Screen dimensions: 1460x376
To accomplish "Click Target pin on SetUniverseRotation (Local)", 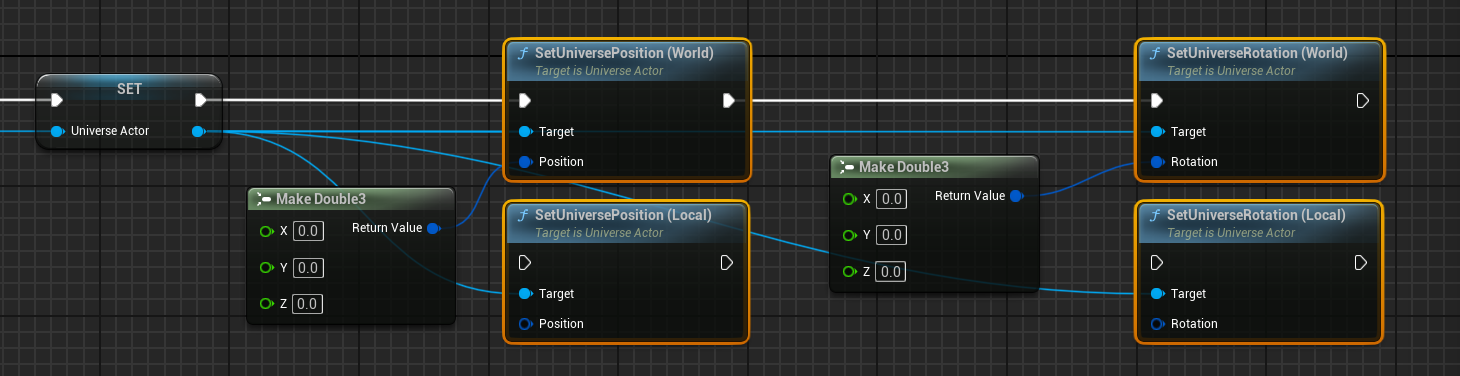I will pyautogui.click(x=1157, y=293).
